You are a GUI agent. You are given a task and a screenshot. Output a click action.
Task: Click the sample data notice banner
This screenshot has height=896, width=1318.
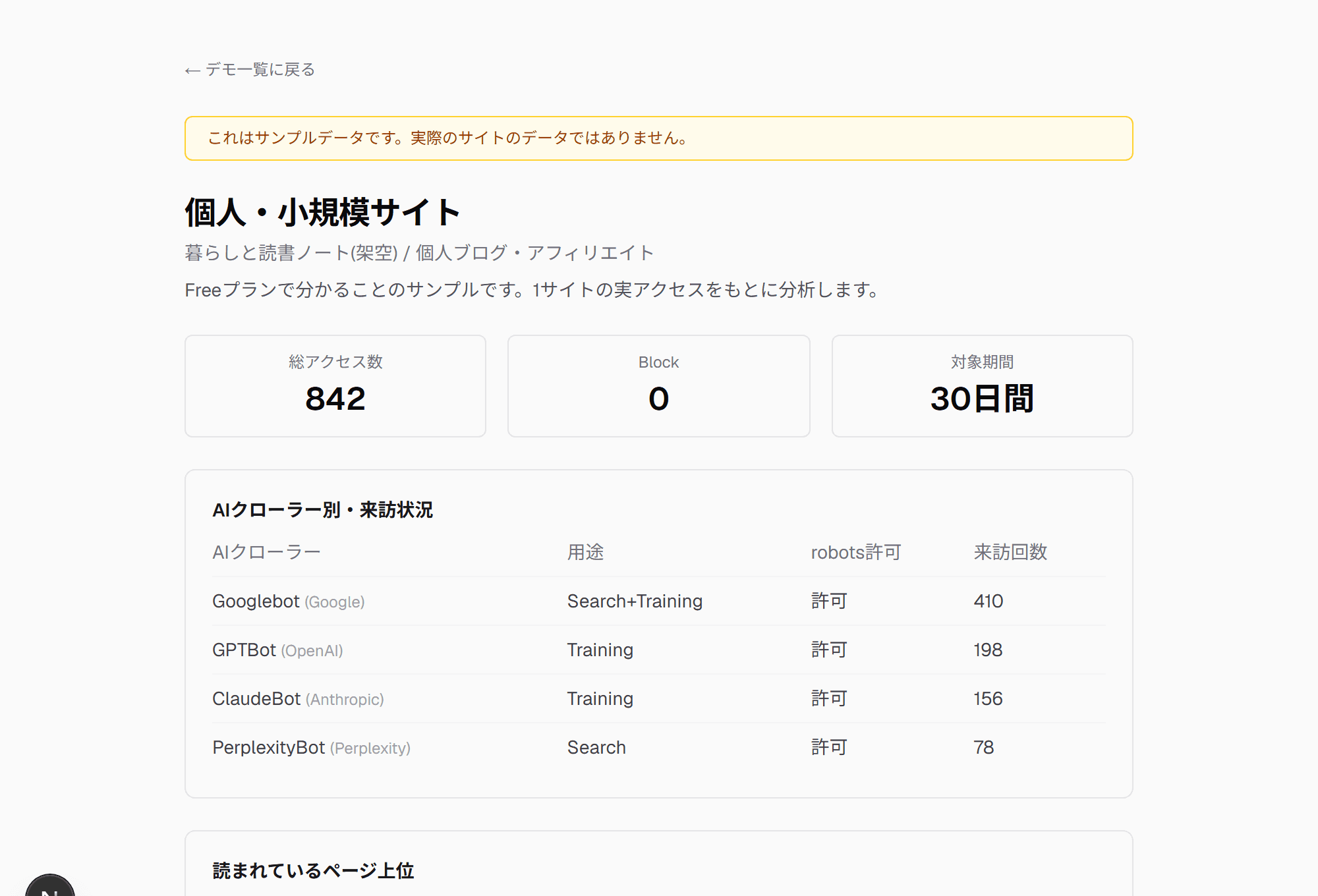[x=658, y=138]
